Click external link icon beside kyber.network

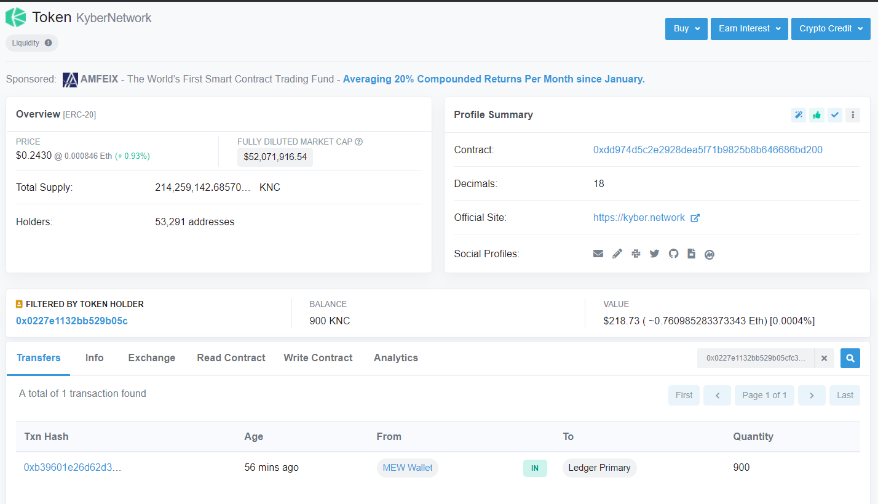[x=695, y=218]
